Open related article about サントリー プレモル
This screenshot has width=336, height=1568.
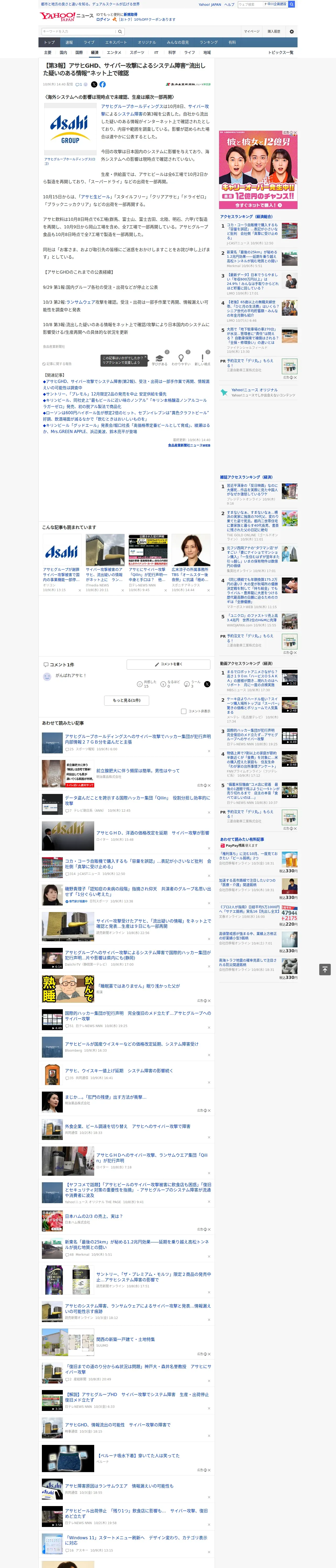[105, 394]
